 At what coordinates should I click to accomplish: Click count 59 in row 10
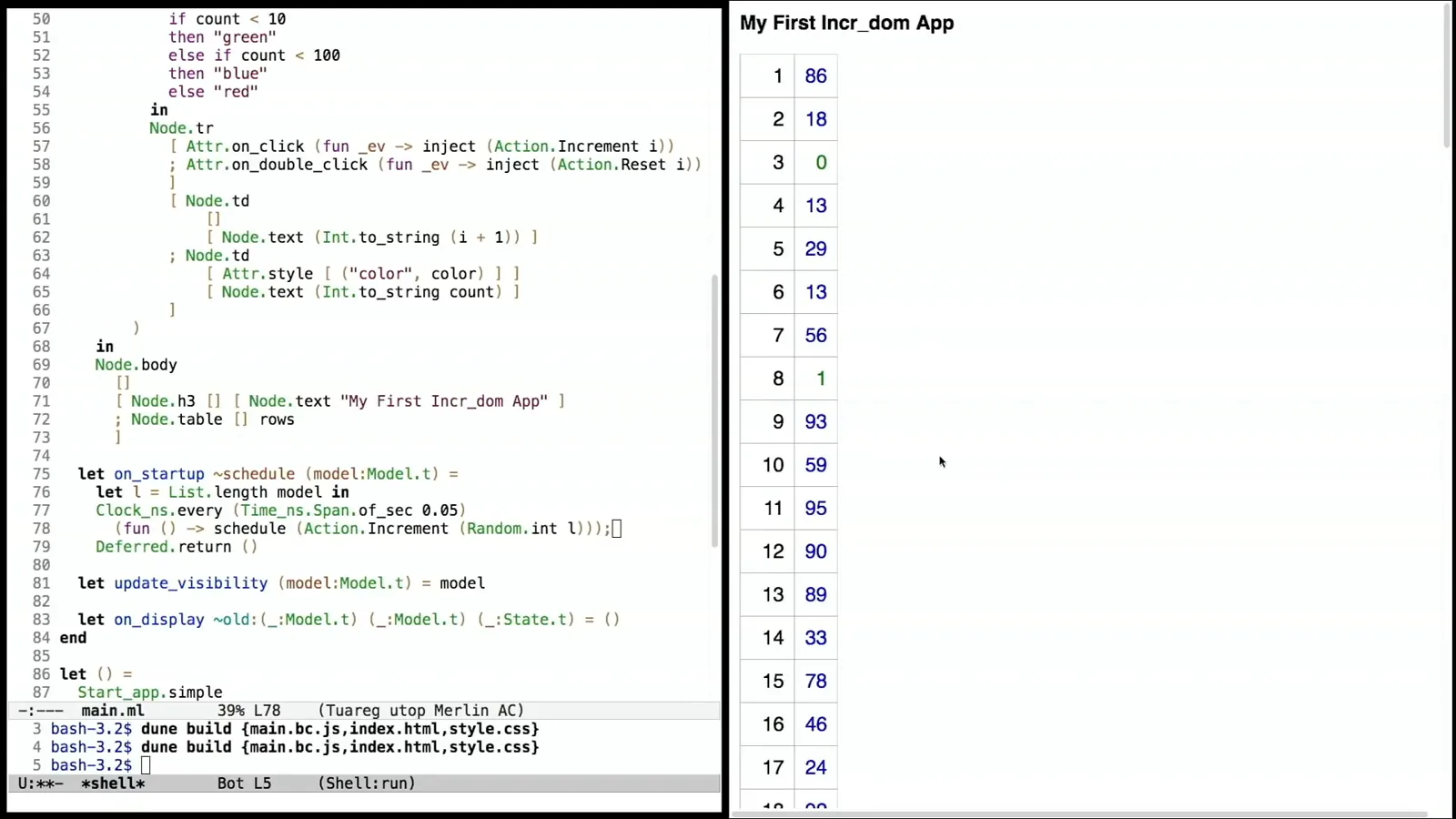[815, 465]
